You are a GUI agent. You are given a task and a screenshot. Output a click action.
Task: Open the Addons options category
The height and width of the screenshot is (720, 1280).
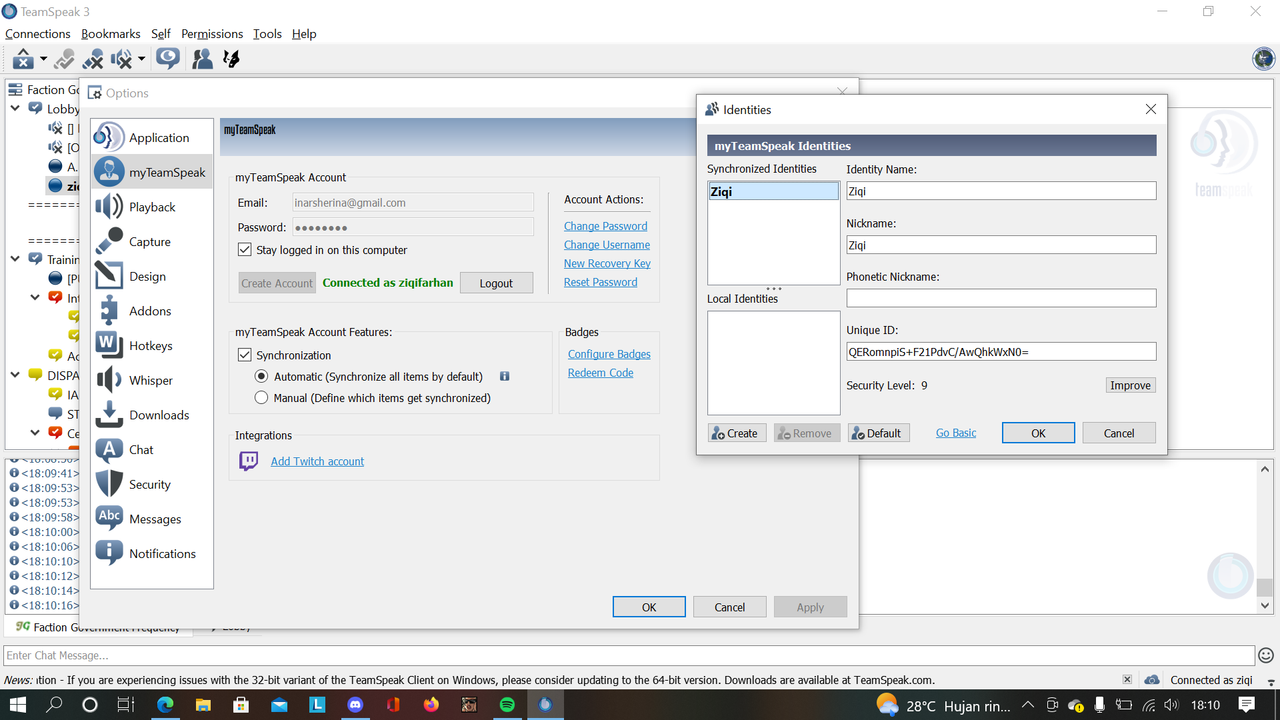[152, 311]
